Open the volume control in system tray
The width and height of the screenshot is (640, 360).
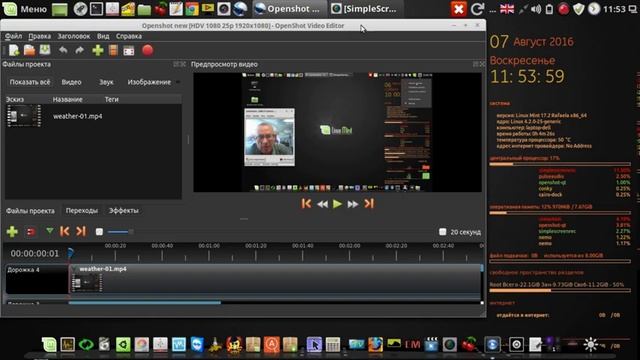pyautogui.click(x=536, y=9)
